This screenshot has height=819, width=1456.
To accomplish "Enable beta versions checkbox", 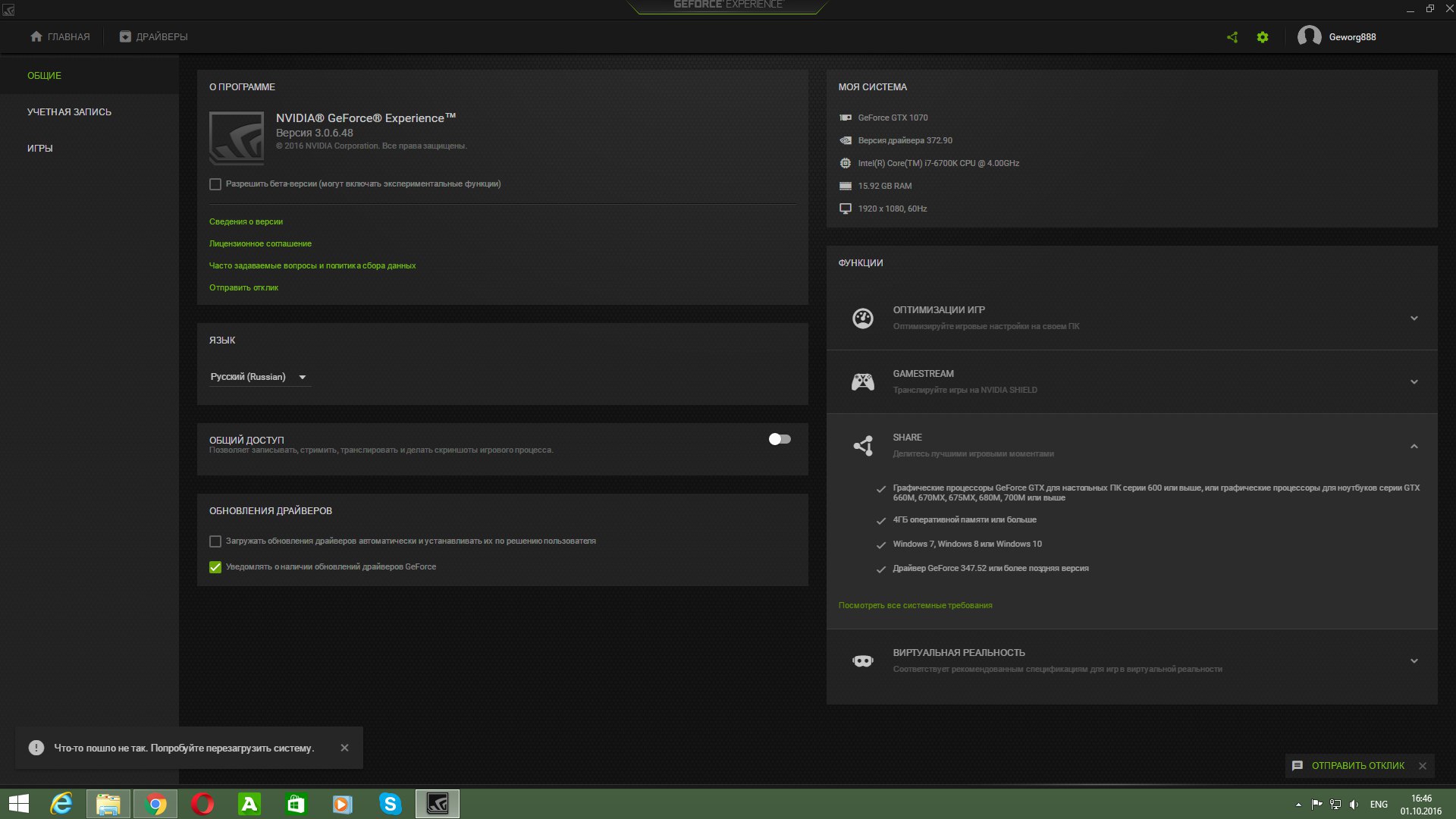I will tap(215, 184).
